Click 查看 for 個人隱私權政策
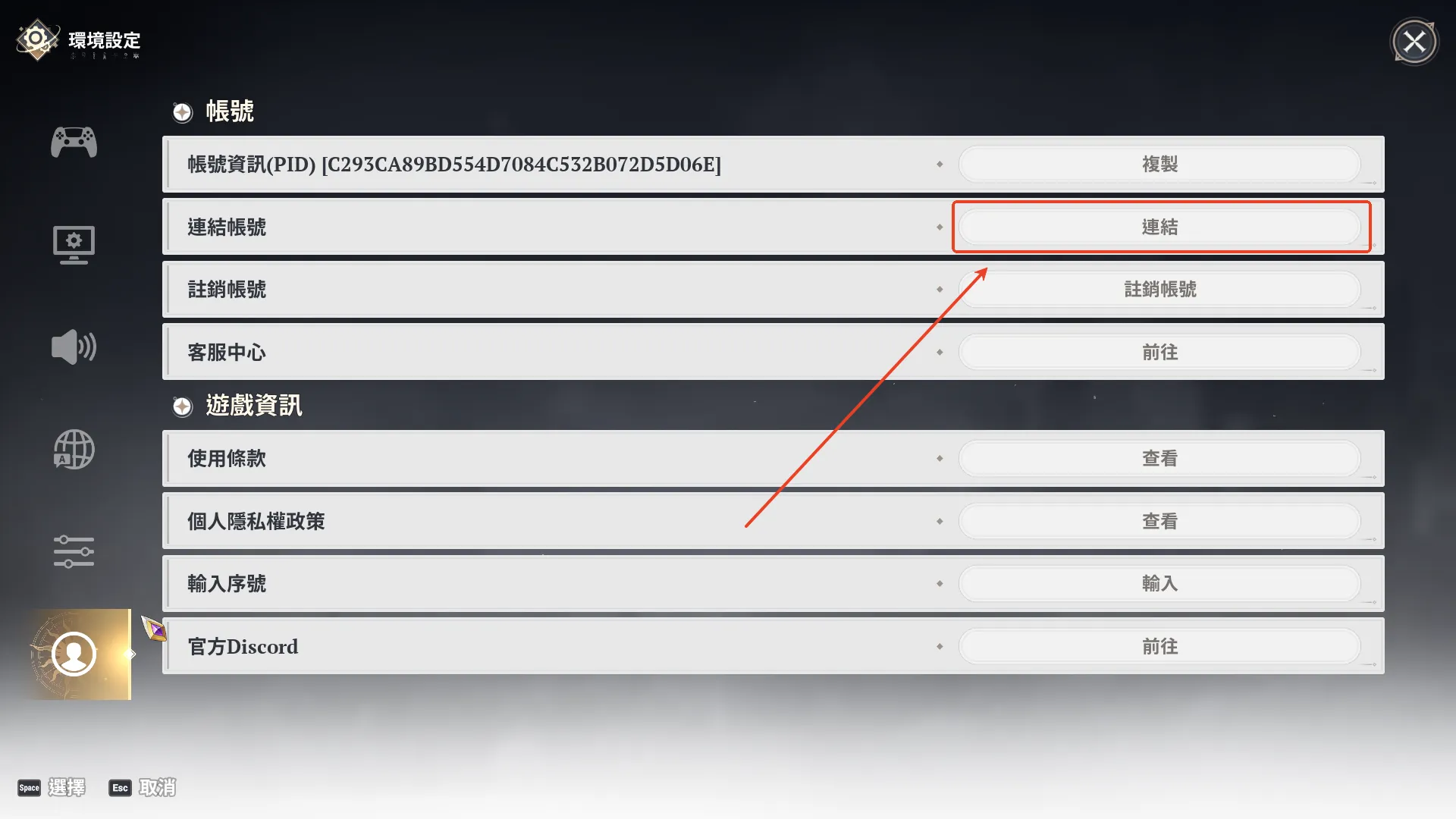 pyautogui.click(x=1159, y=521)
